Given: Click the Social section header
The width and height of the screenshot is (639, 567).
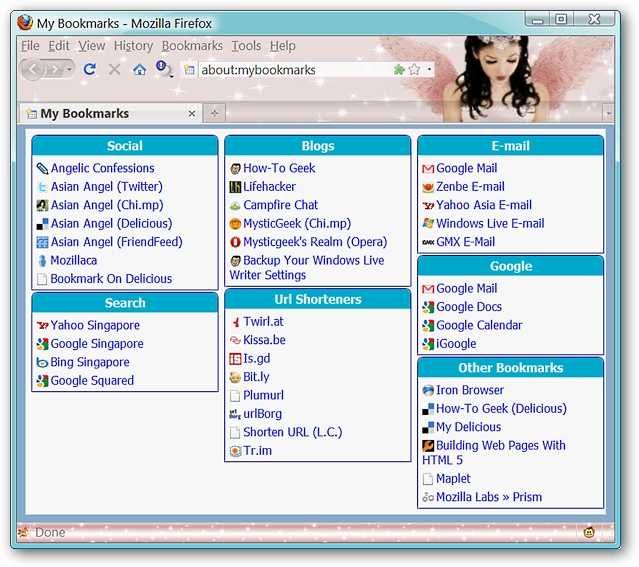Looking at the screenshot, I should pos(125,146).
